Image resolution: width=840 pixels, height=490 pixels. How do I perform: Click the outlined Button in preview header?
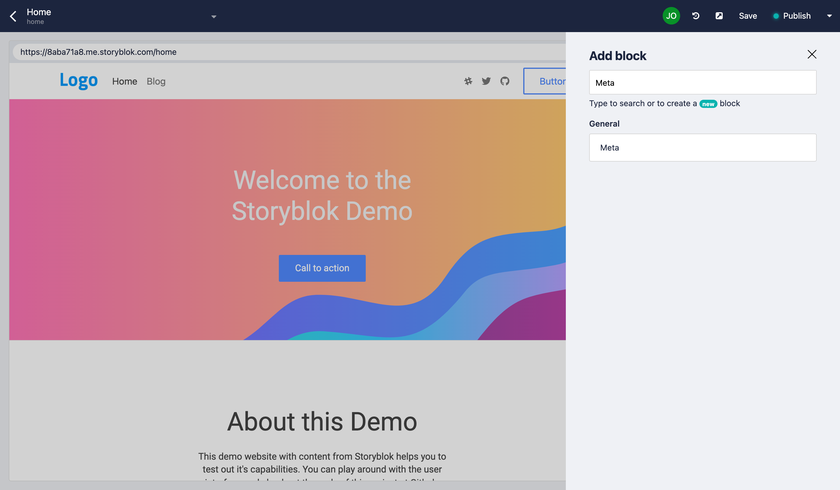click(544, 81)
